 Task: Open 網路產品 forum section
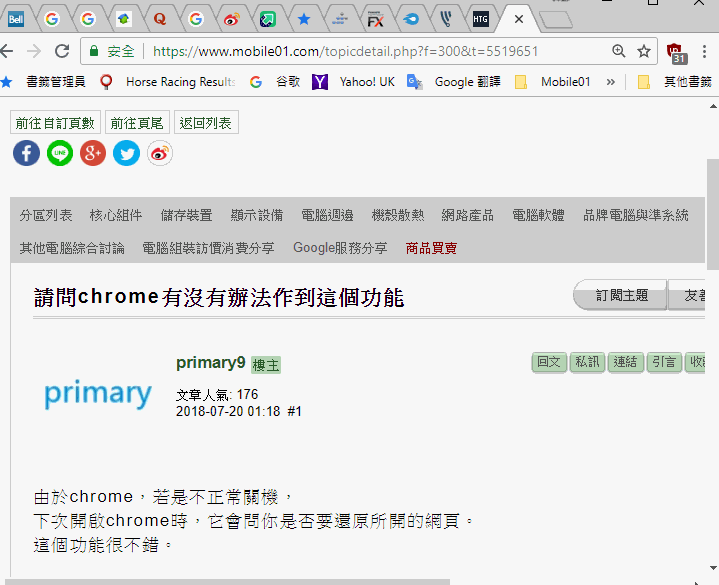coord(468,215)
